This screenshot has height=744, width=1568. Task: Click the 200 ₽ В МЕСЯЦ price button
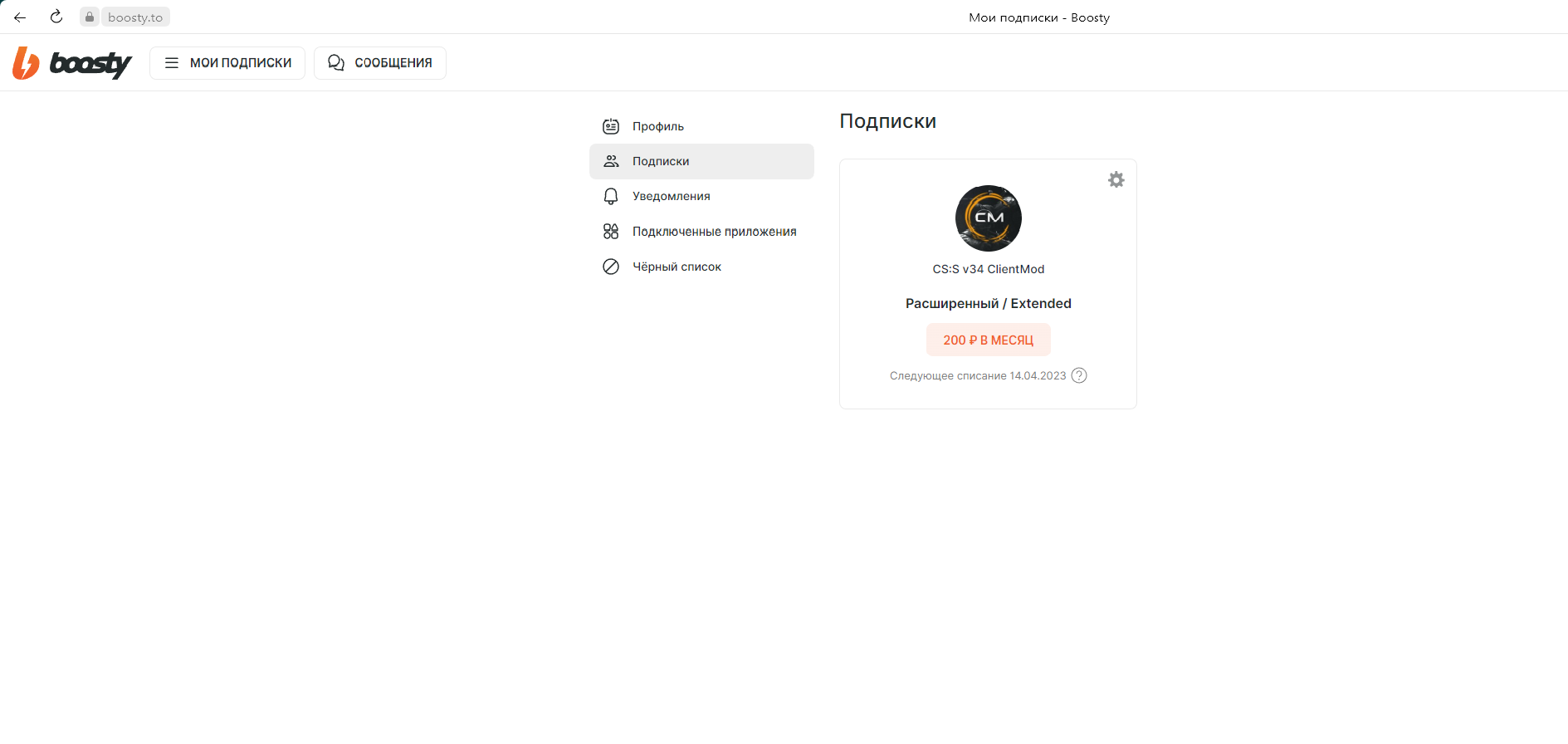[x=989, y=340]
